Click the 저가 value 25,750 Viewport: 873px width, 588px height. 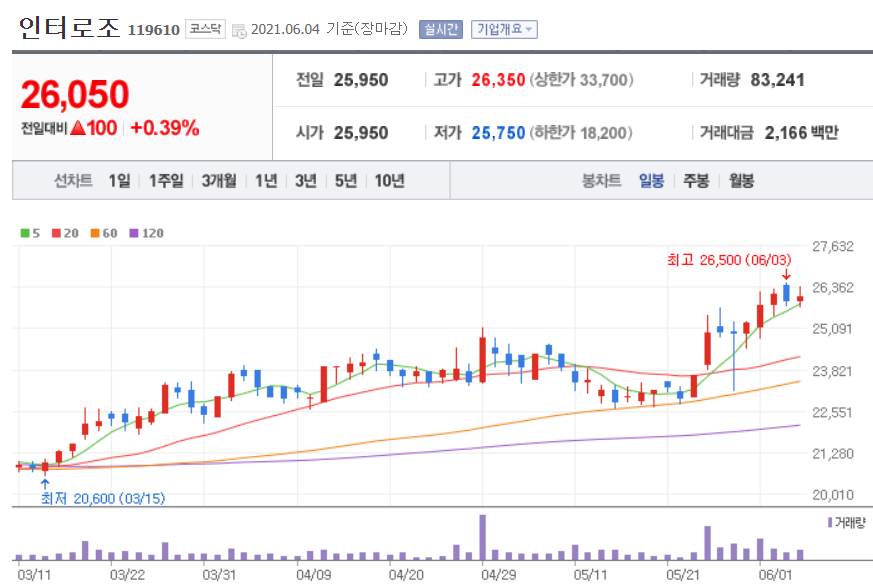(x=498, y=133)
